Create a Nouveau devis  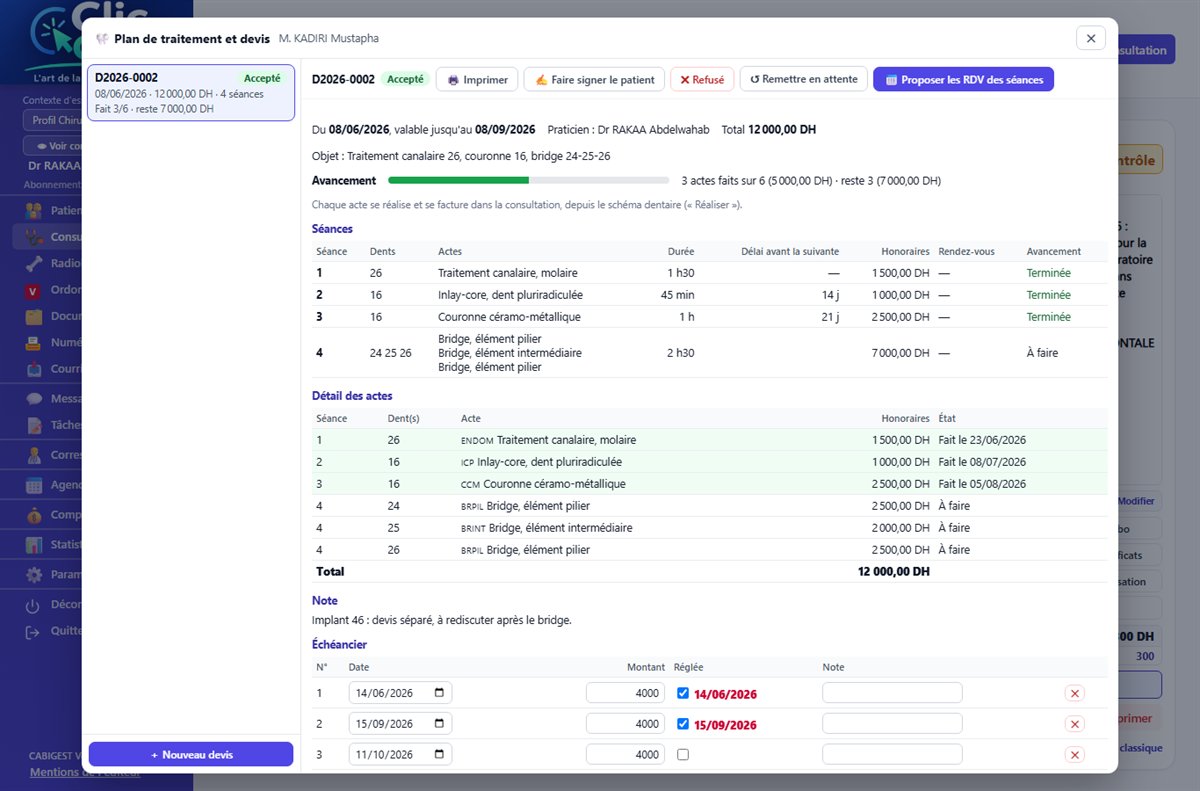tap(191, 754)
